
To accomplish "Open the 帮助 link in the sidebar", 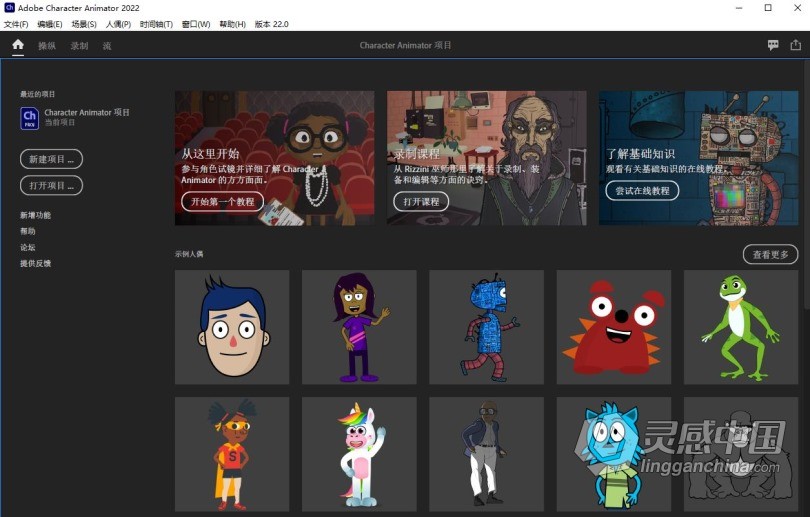I will (28, 231).
